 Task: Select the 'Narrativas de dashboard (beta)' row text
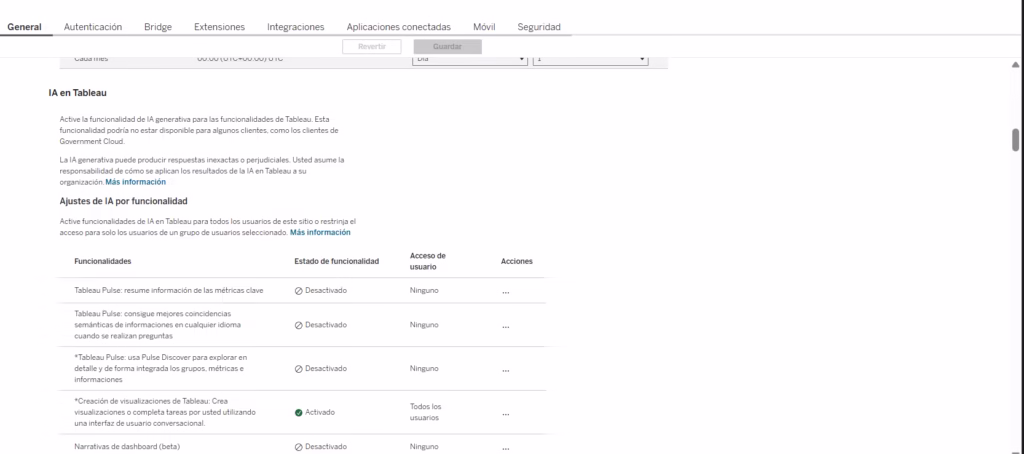pos(127,447)
